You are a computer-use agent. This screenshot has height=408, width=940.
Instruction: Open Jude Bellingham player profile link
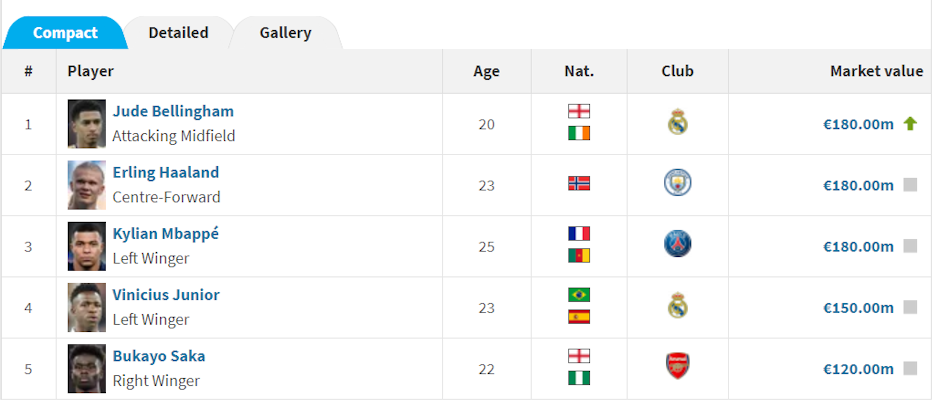pos(173,111)
